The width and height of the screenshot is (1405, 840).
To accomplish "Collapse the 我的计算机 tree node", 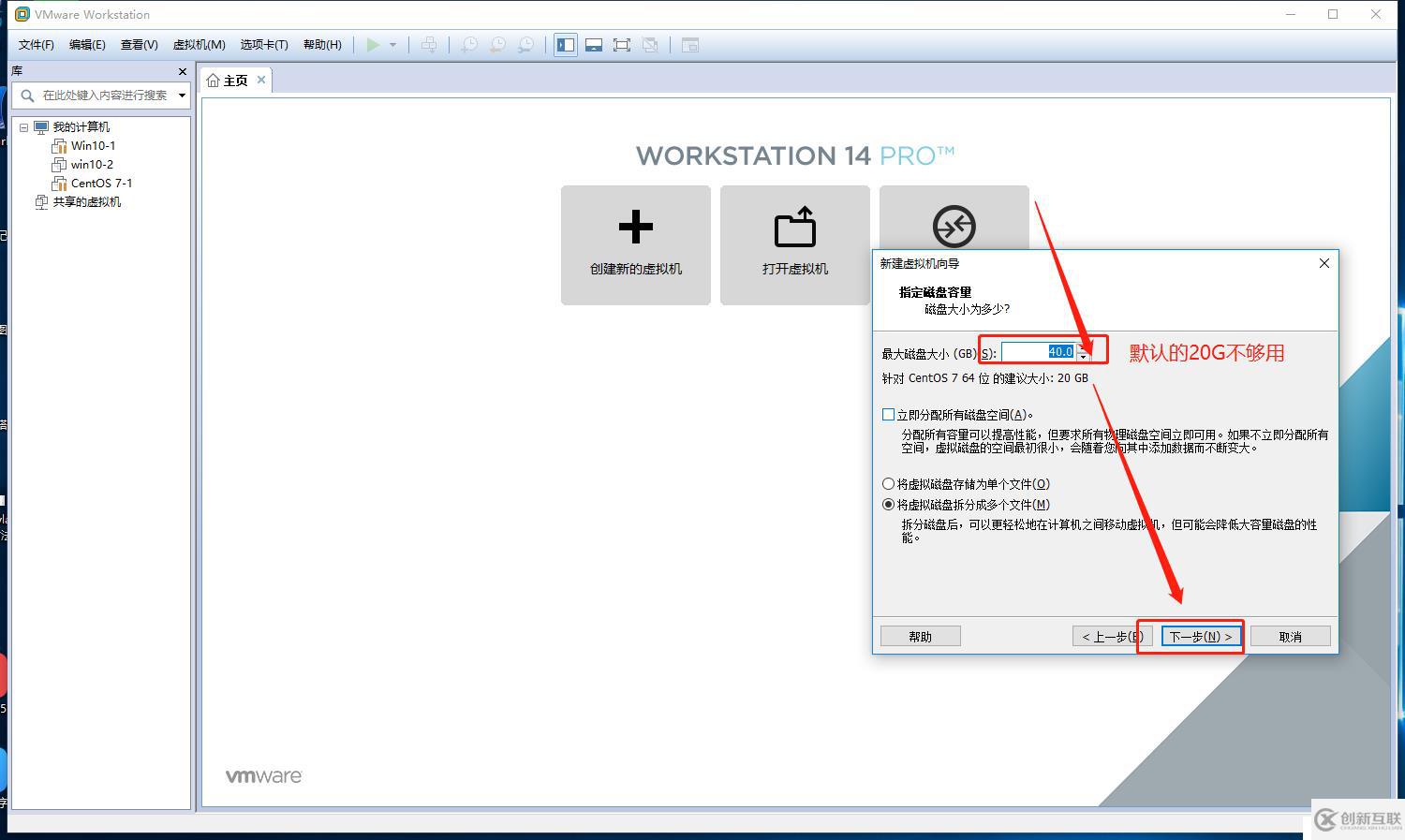I will (24, 127).
